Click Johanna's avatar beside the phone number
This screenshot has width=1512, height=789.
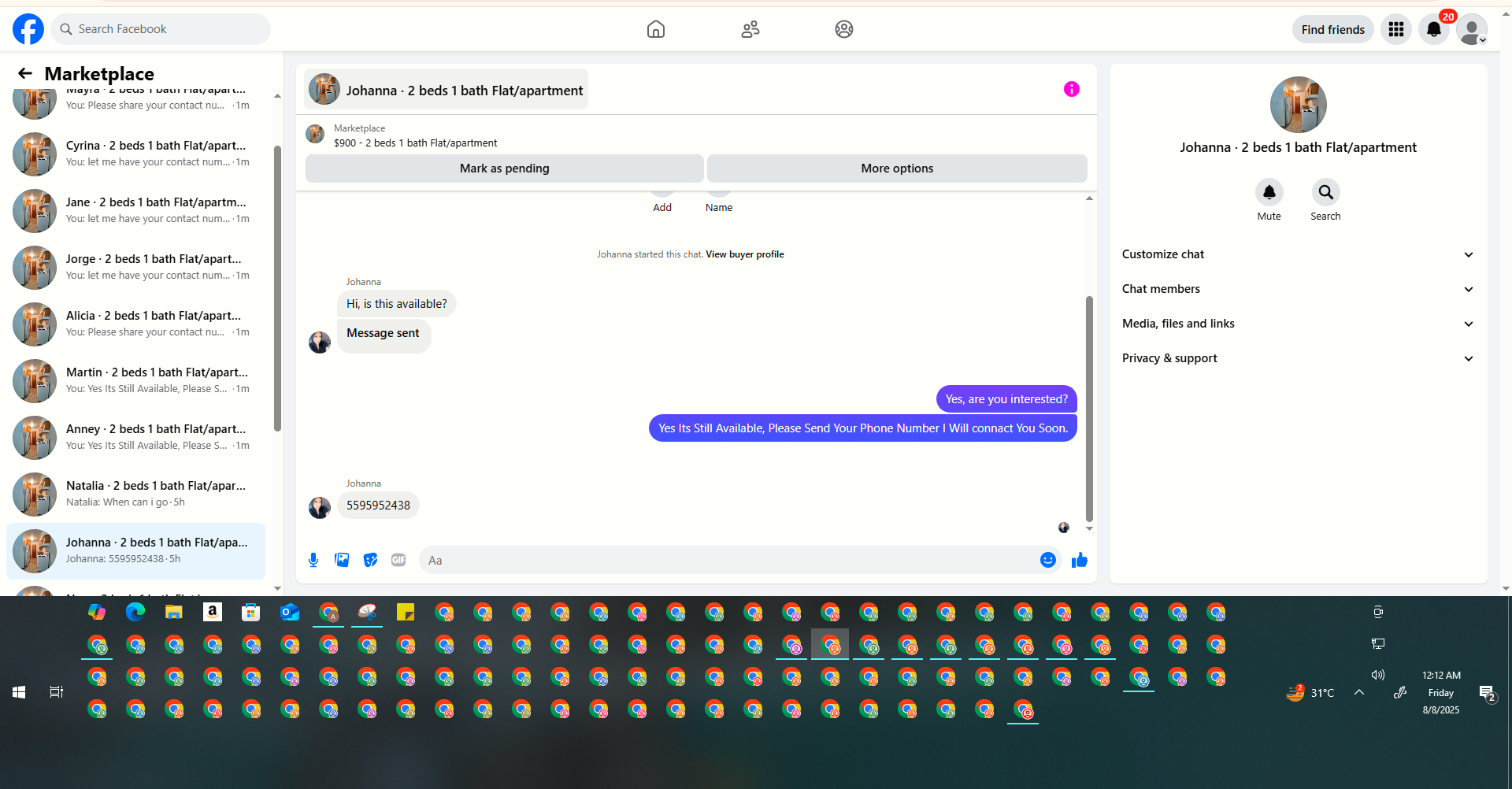320,507
